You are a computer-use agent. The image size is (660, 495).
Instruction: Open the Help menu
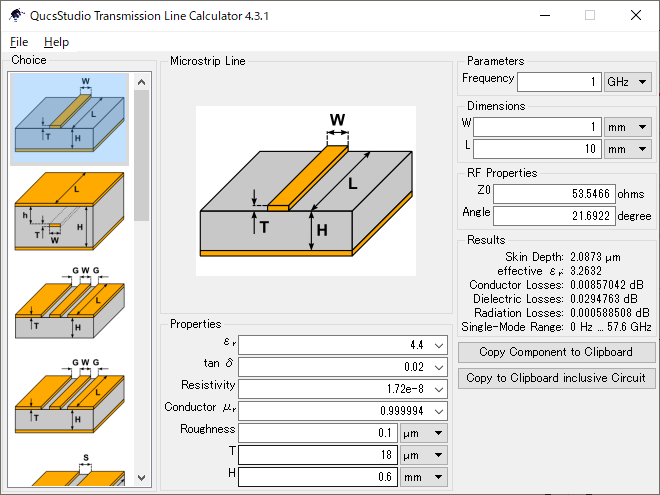coord(56,42)
